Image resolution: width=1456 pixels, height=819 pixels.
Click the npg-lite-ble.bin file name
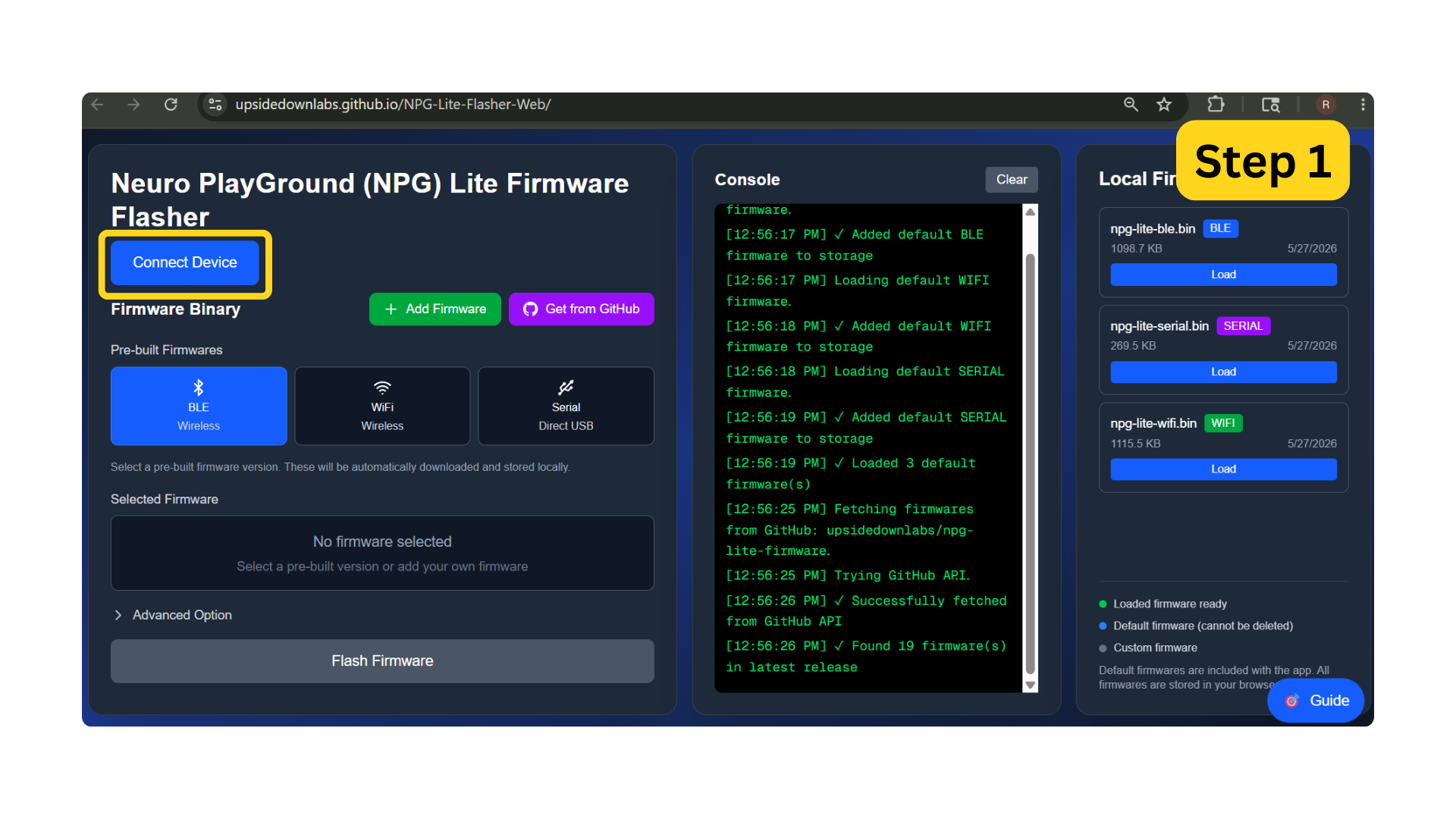point(1153,229)
